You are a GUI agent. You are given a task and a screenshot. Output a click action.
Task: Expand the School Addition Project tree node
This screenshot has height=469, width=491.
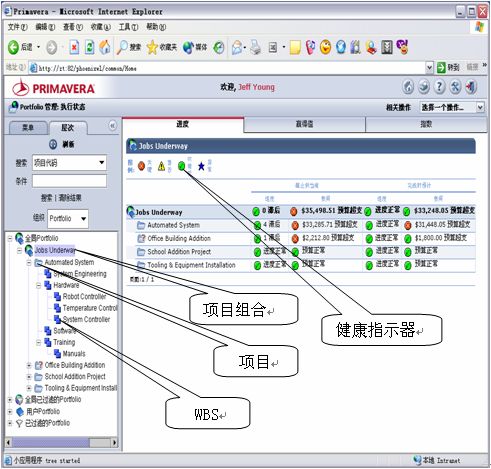[x=29, y=377]
